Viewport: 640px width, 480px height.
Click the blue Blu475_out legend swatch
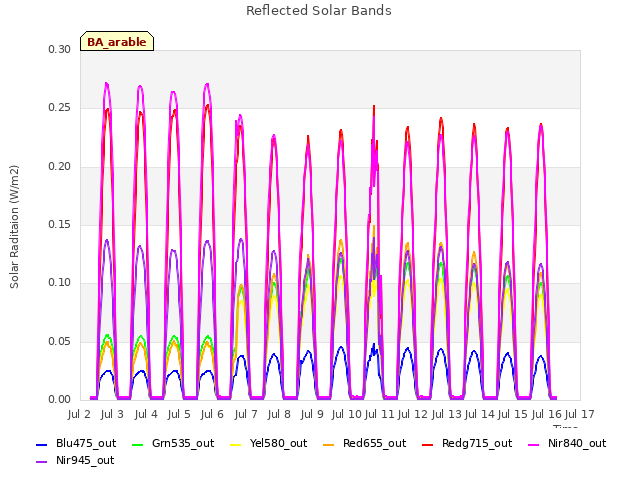[42, 444]
